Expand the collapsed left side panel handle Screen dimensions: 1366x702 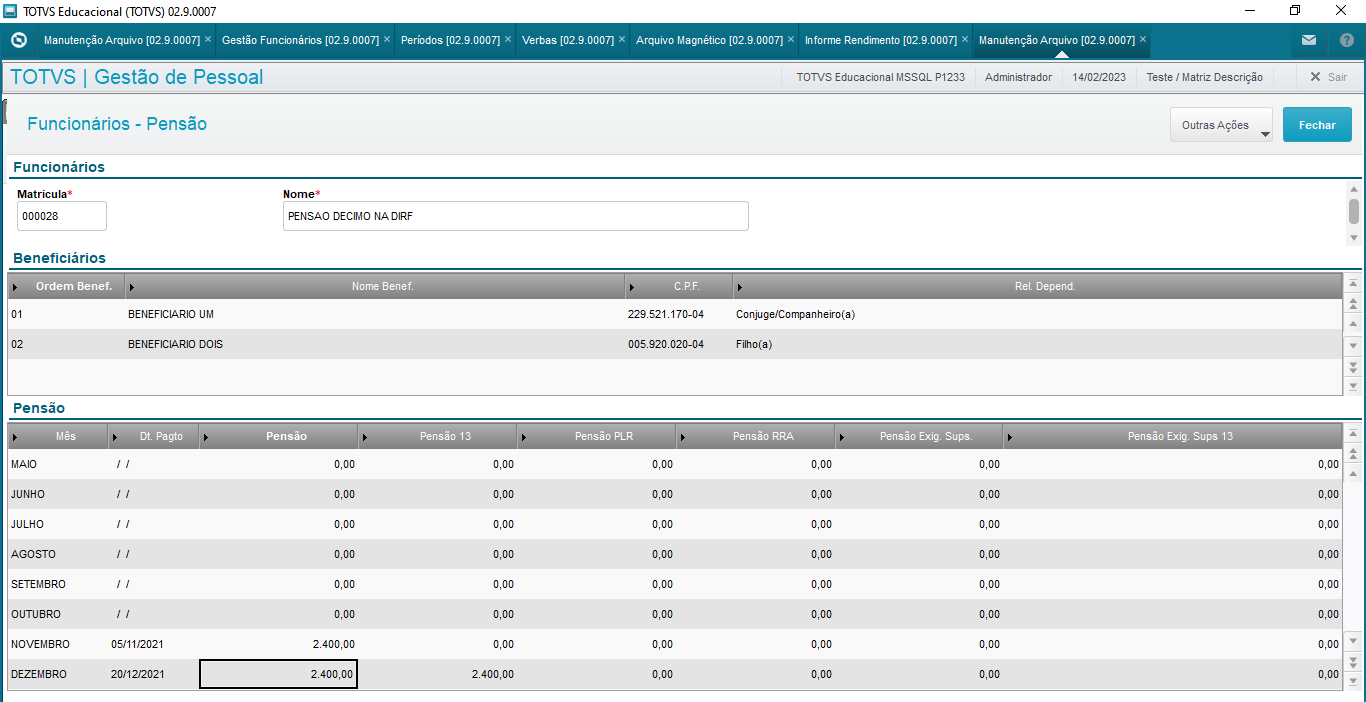(x=4, y=109)
